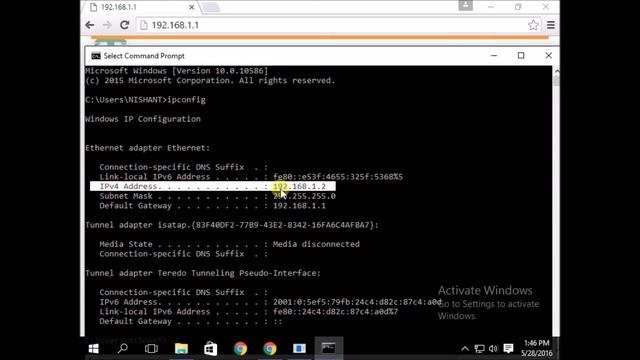Go forward in Chrome browser
640x360 pixels.
click(x=107, y=25)
